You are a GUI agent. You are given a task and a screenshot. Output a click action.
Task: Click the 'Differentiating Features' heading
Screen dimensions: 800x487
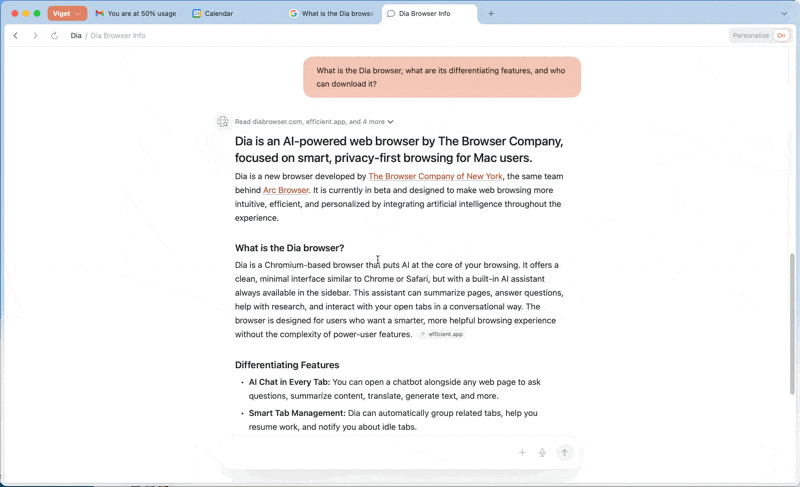(287, 365)
